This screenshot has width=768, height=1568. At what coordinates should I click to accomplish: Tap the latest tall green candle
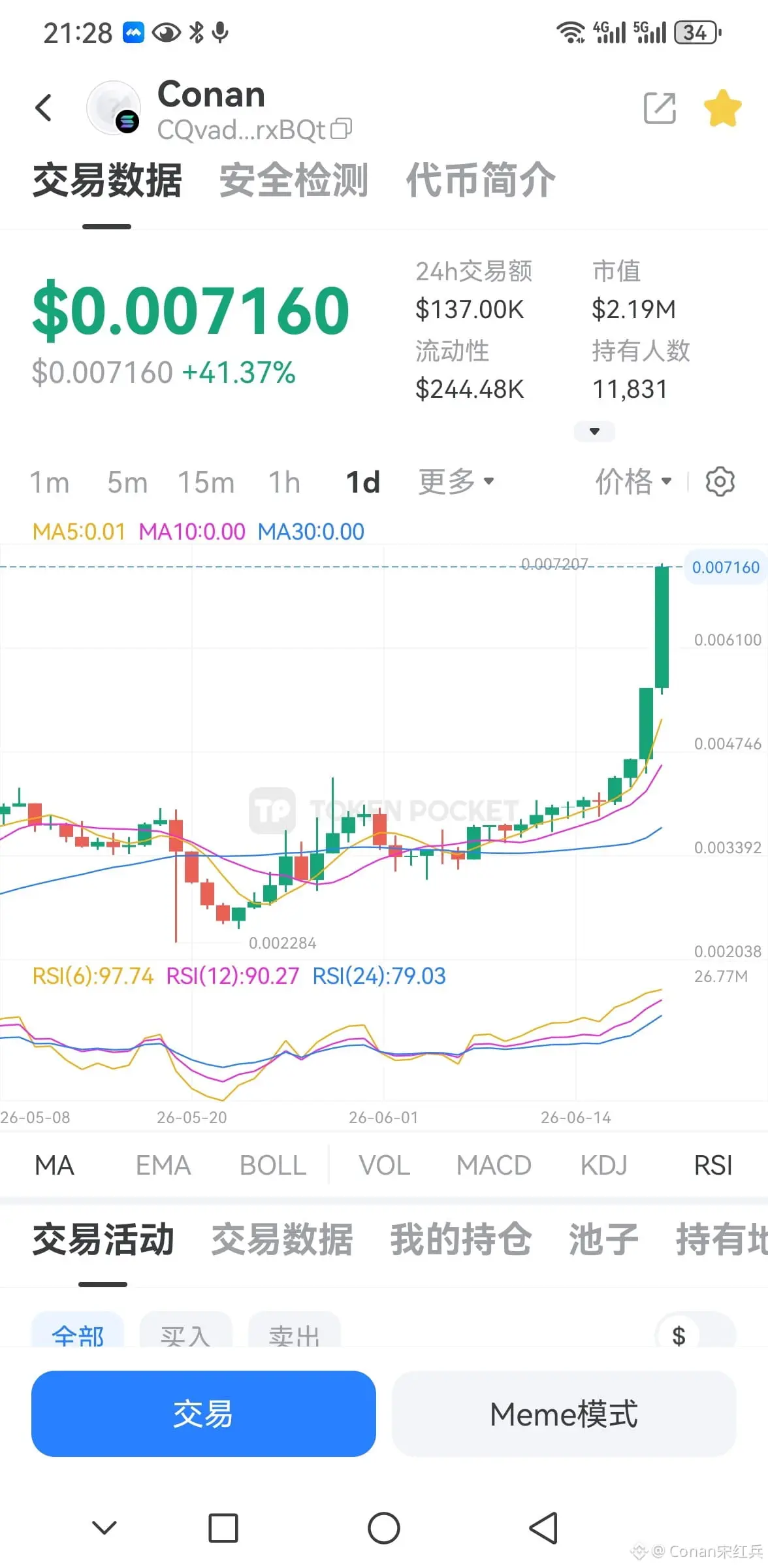click(x=662, y=627)
